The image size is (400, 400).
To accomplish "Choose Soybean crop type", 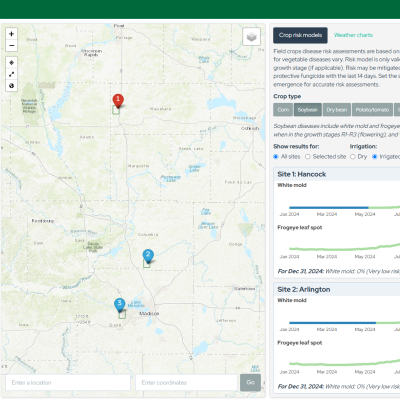I will click(x=308, y=110).
